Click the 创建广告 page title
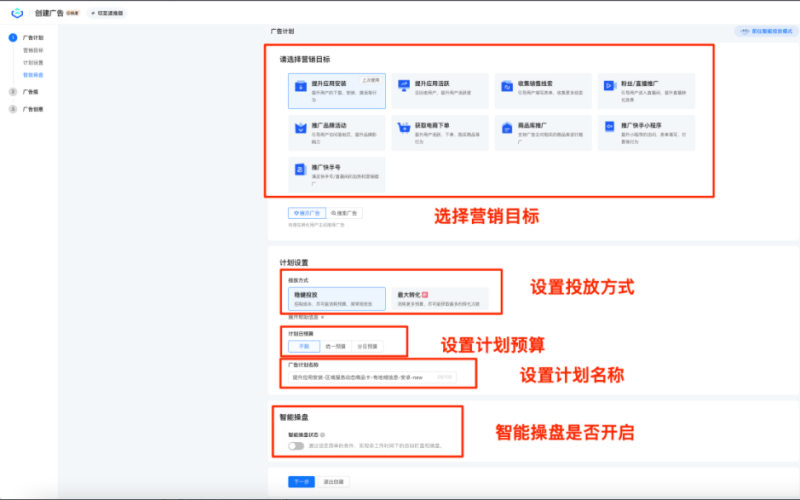Viewport: 800px width, 500px height. pos(49,13)
